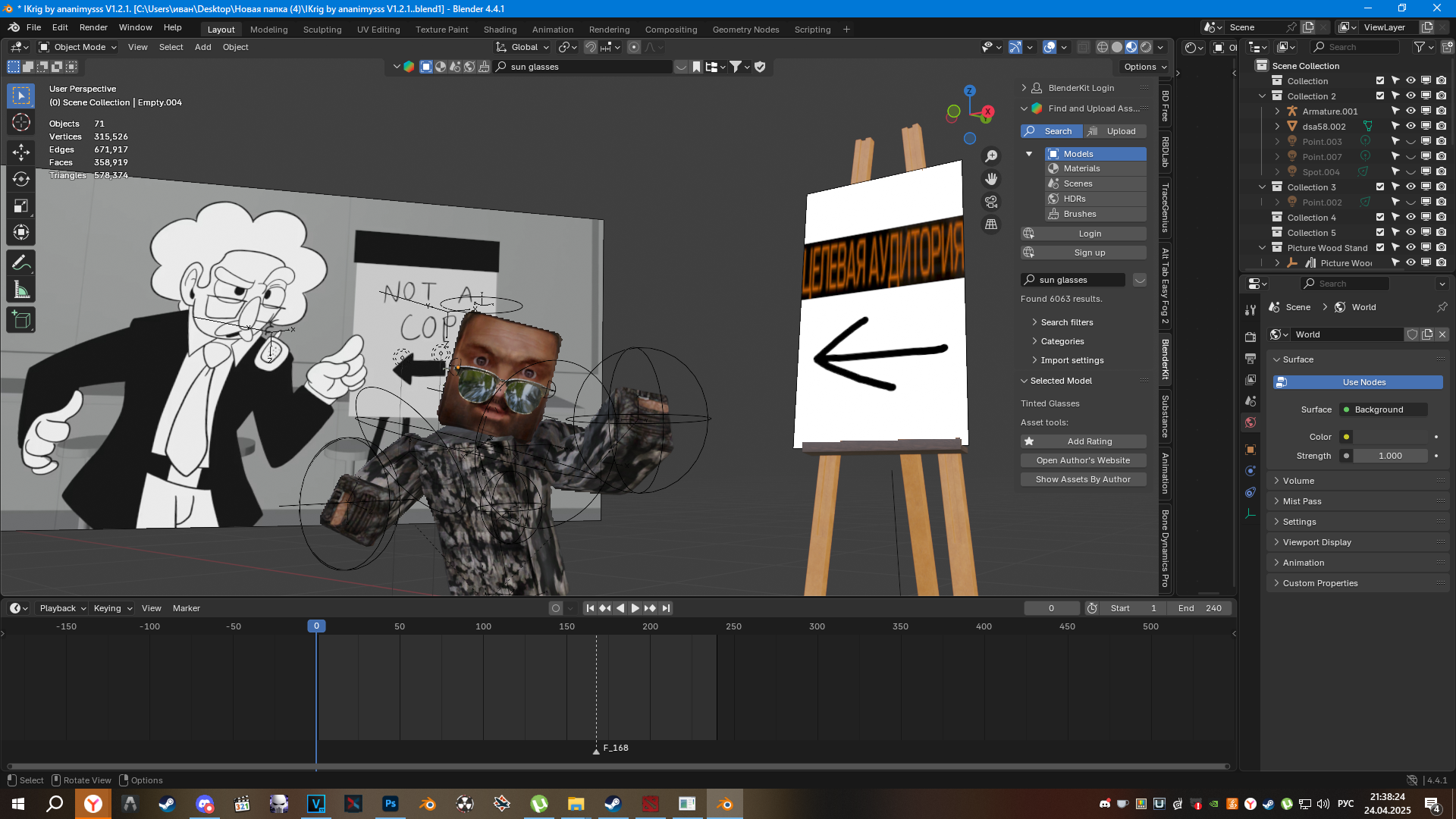The height and width of the screenshot is (819, 1456).
Task: Open the Render menu
Action: pyautogui.click(x=93, y=27)
